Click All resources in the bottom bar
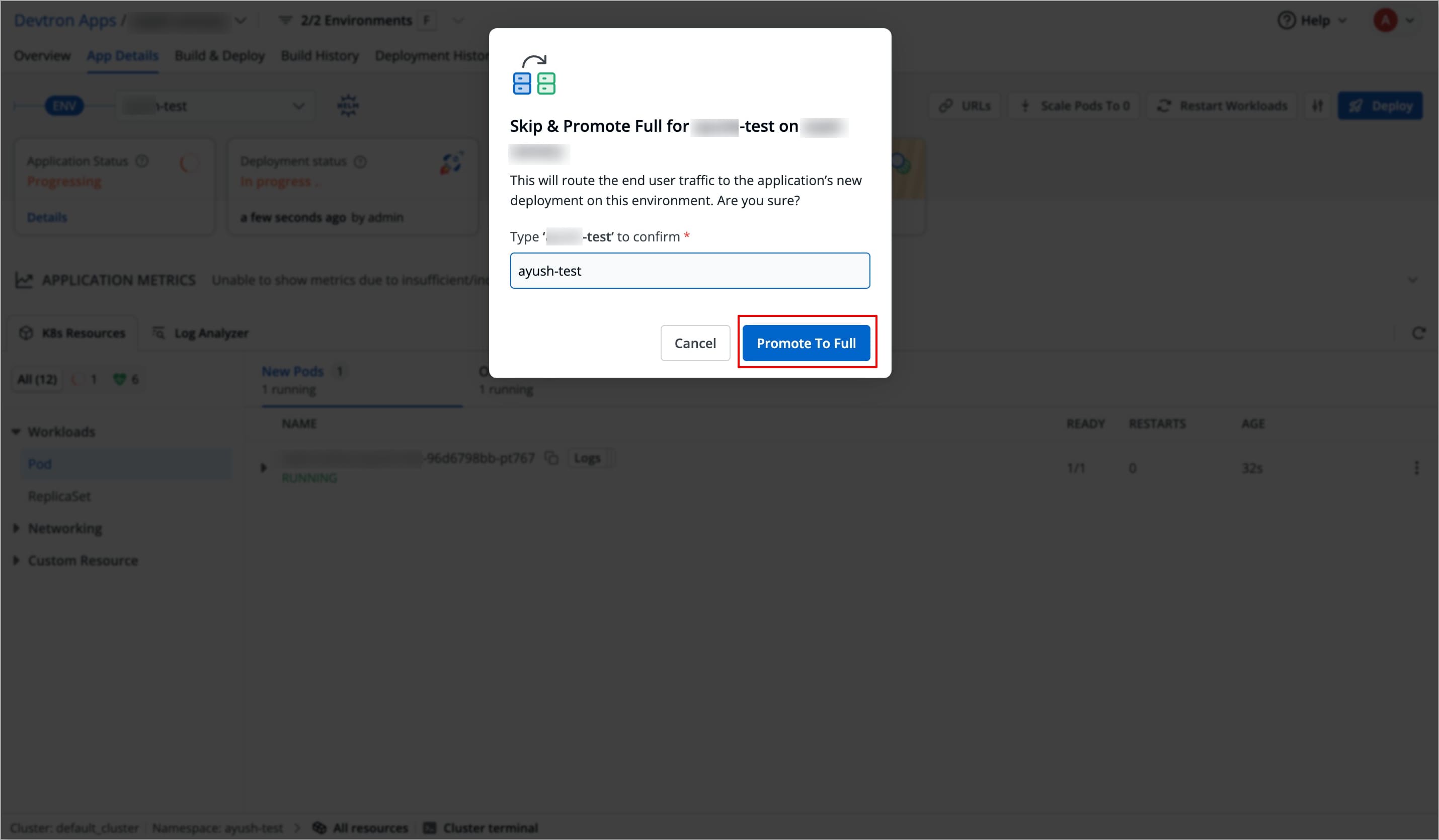 [x=370, y=827]
